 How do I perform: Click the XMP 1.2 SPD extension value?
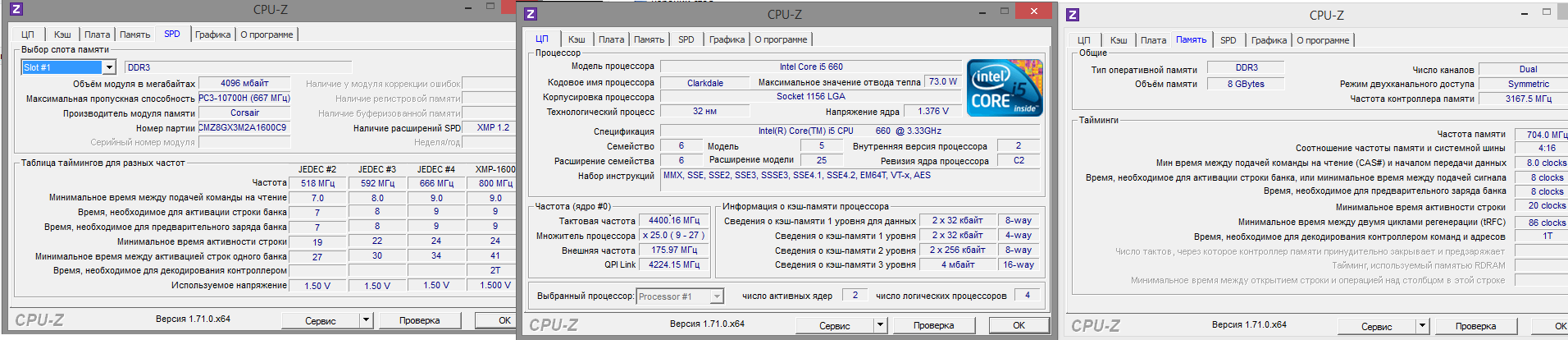(x=494, y=127)
